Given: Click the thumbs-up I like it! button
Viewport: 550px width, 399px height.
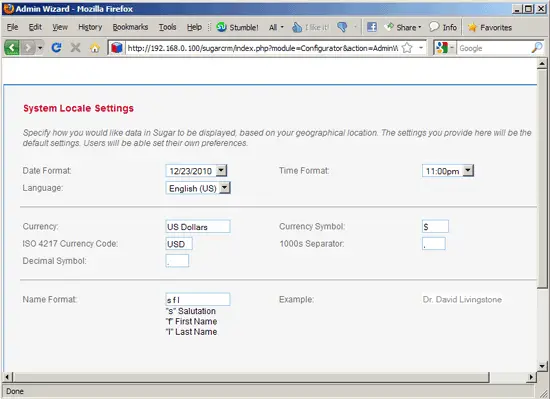Looking at the screenshot, I should 310,27.
